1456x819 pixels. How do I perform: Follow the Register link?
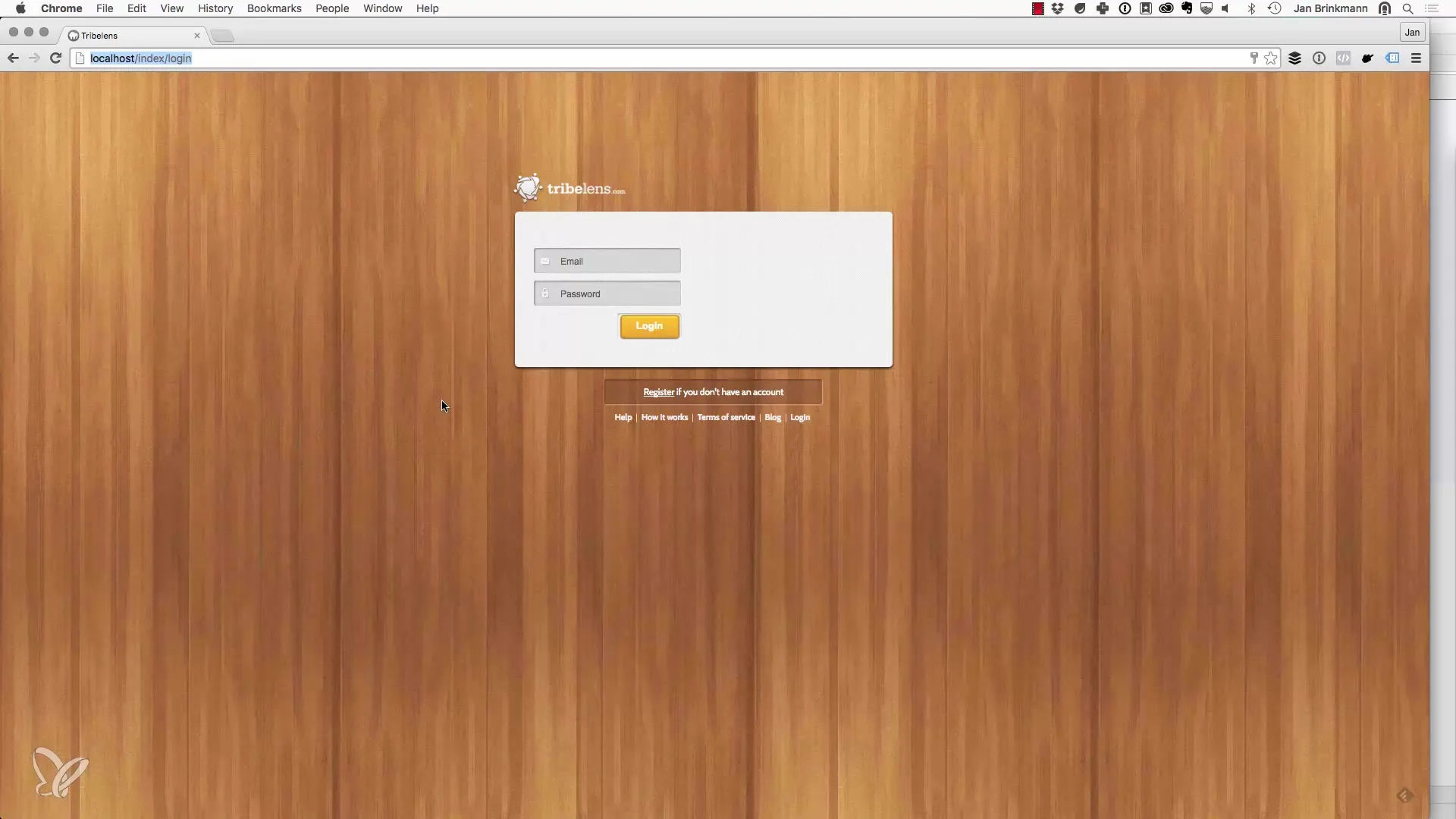point(658,392)
